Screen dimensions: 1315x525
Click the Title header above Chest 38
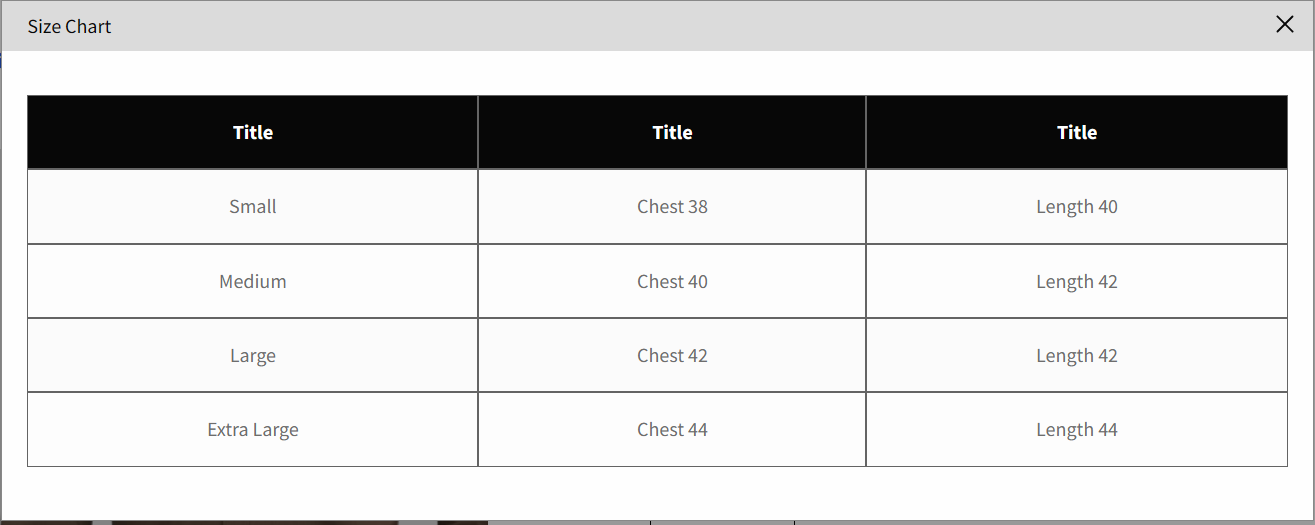[672, 132]
